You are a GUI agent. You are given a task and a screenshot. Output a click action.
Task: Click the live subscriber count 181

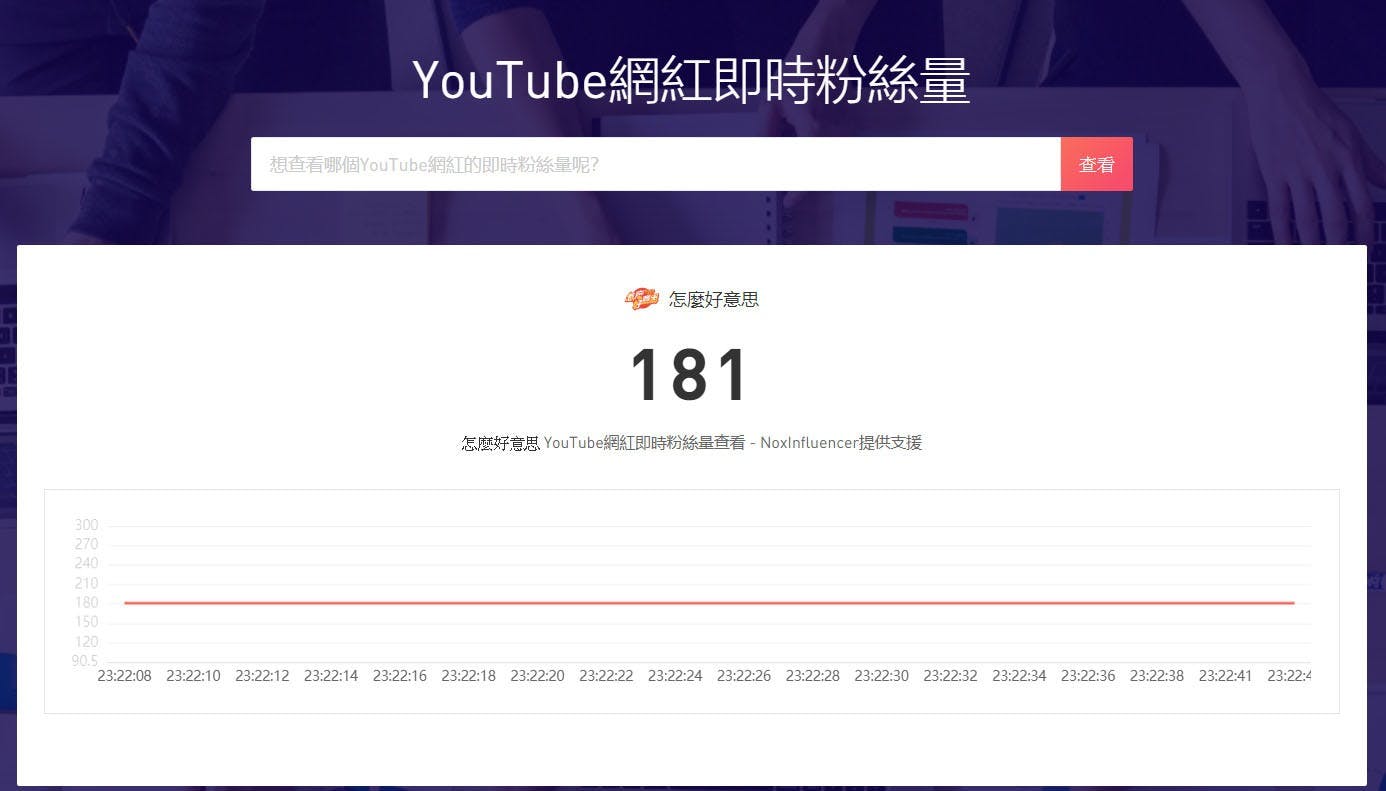(690, 376)
